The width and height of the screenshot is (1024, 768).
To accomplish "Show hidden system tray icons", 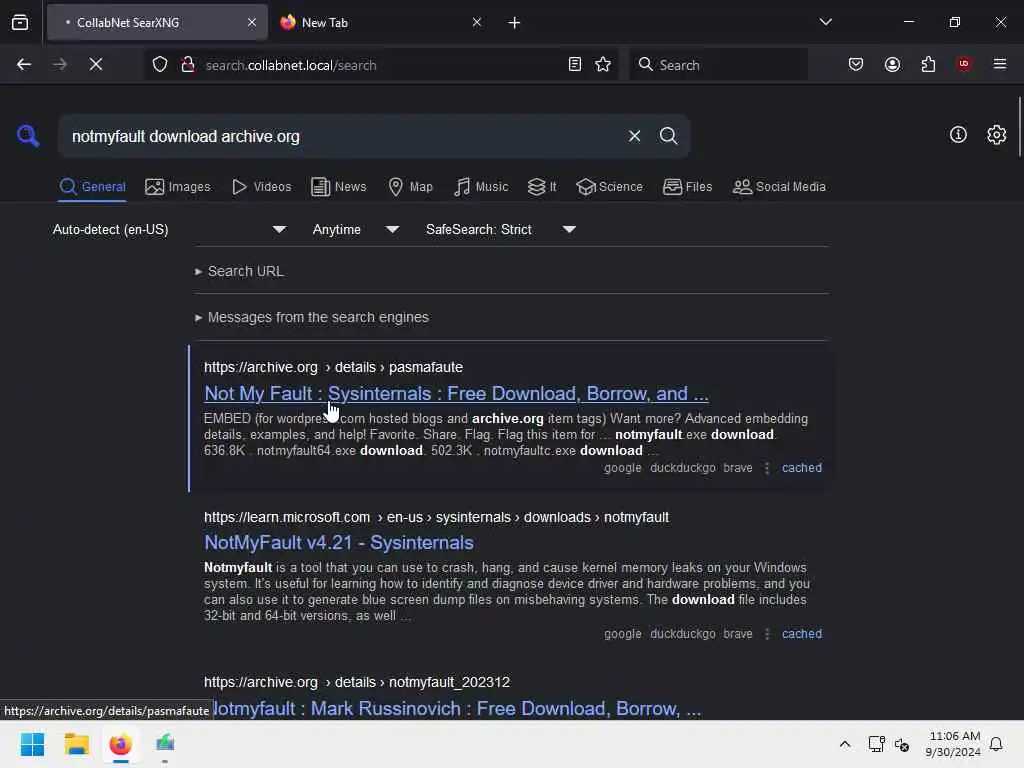I will (844, 744).
